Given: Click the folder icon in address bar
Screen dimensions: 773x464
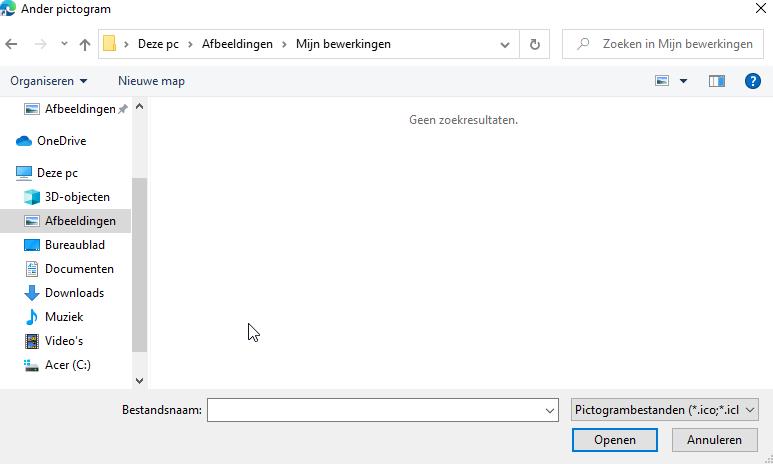Looking at the screenshot, I should coord(109,44).
